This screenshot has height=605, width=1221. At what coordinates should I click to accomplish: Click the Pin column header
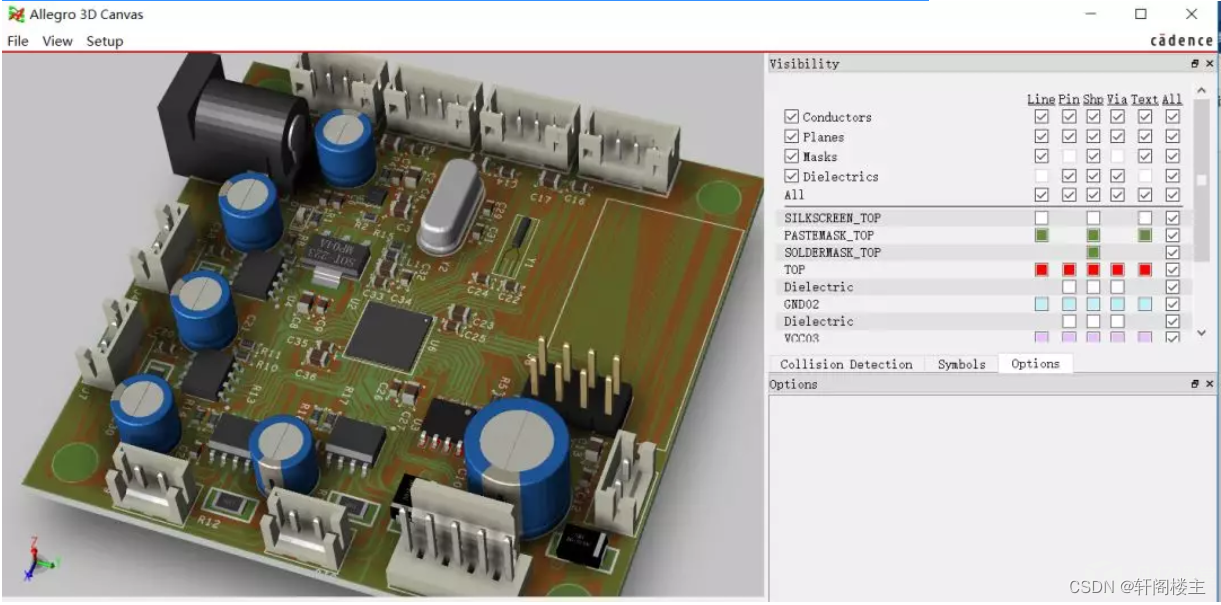(1069, 99)
